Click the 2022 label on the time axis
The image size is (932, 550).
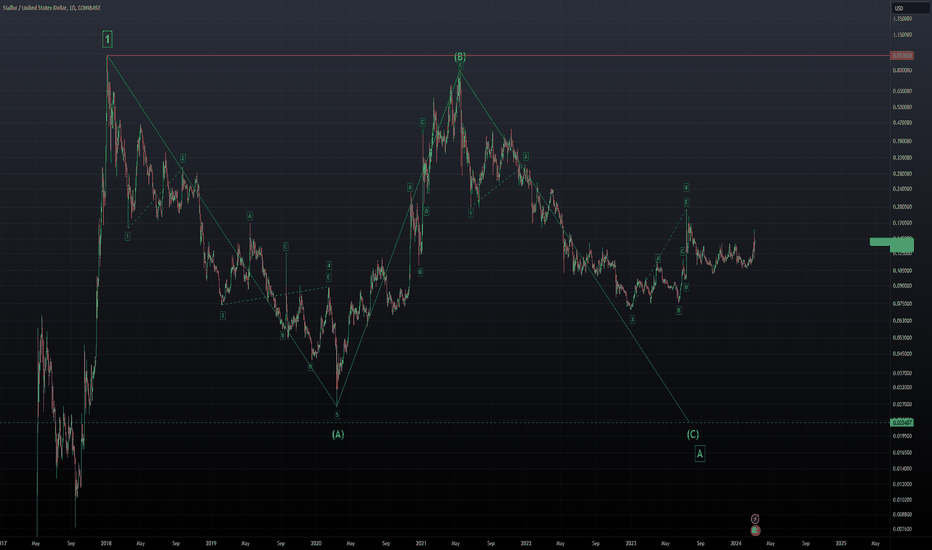tap(526, 543)
